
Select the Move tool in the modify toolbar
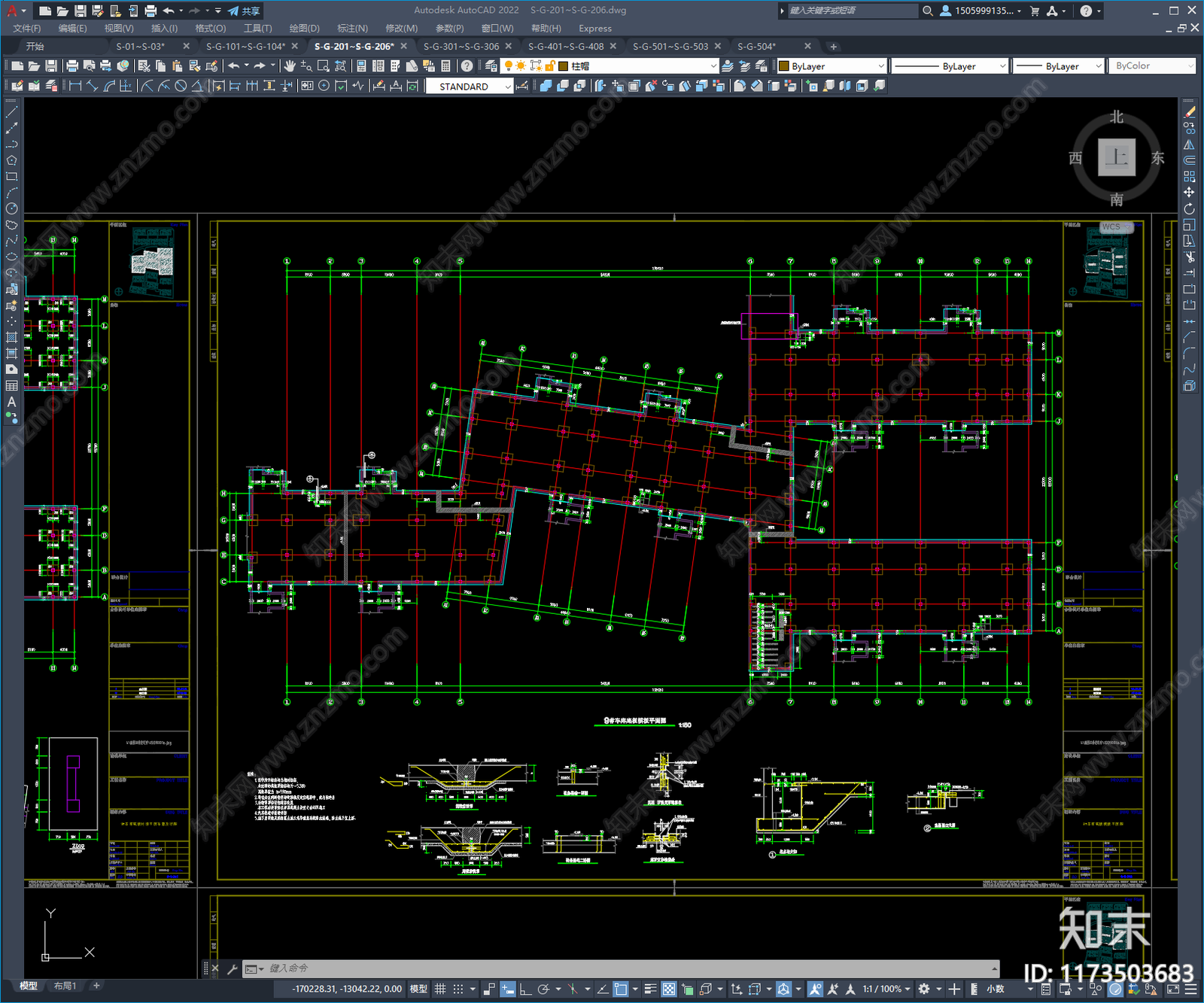1189,193
